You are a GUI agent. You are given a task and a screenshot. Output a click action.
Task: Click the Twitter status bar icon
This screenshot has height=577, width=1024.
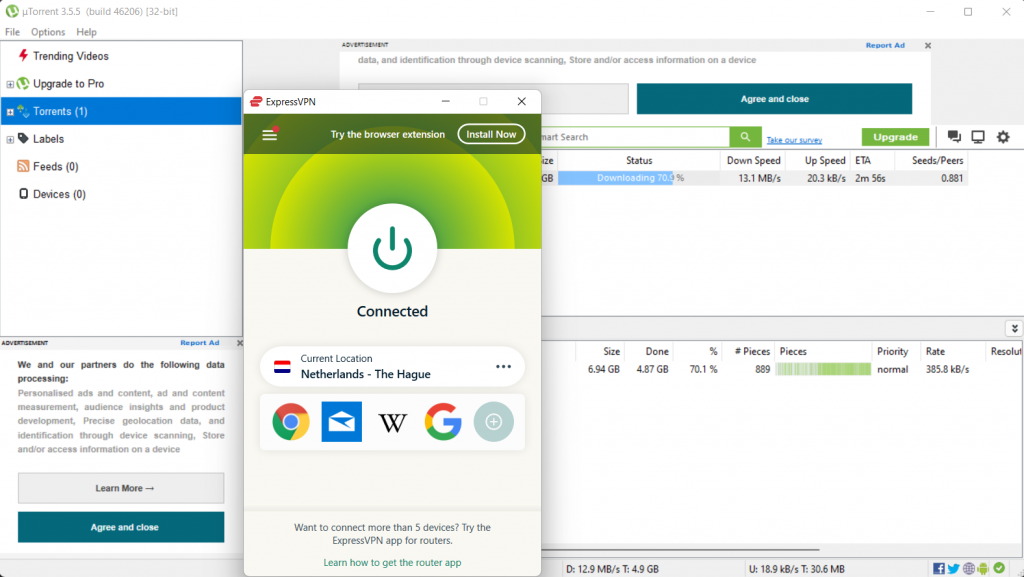(x=953, y=569)
